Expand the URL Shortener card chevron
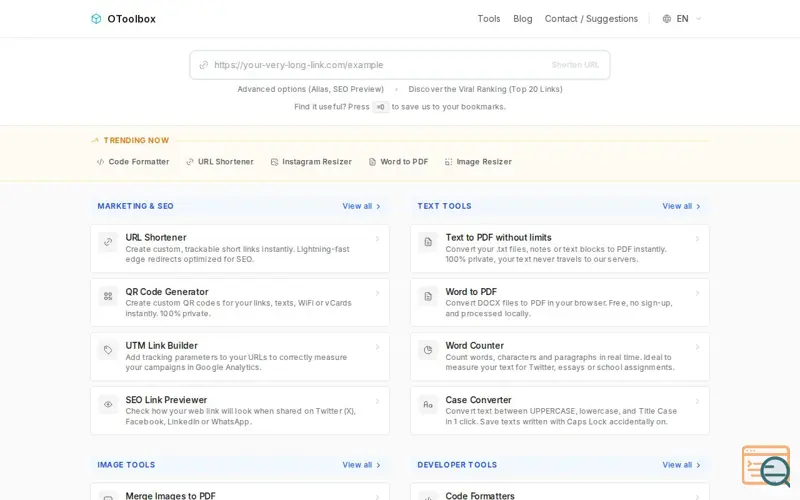Viewport: 800px width, 500px height. (x=378, y=239)
